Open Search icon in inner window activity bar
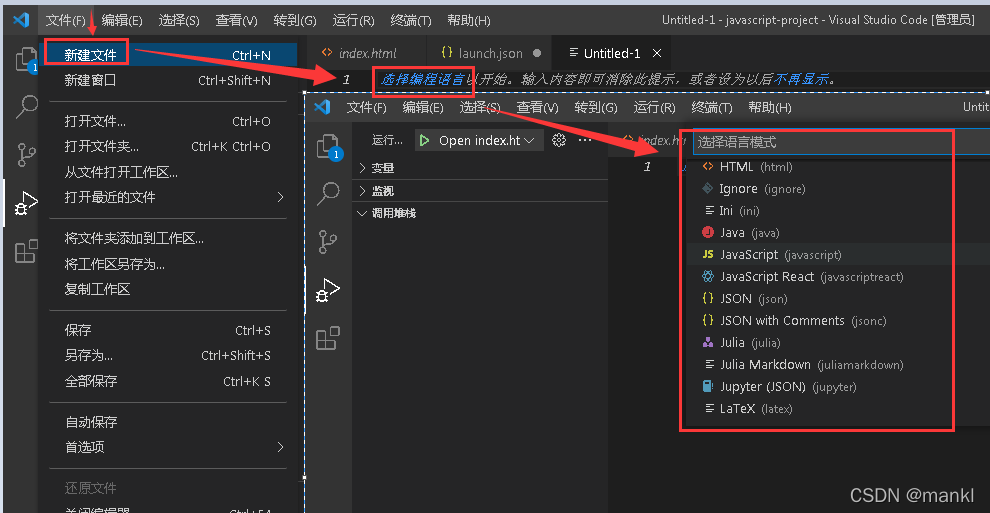 (328, 193)
